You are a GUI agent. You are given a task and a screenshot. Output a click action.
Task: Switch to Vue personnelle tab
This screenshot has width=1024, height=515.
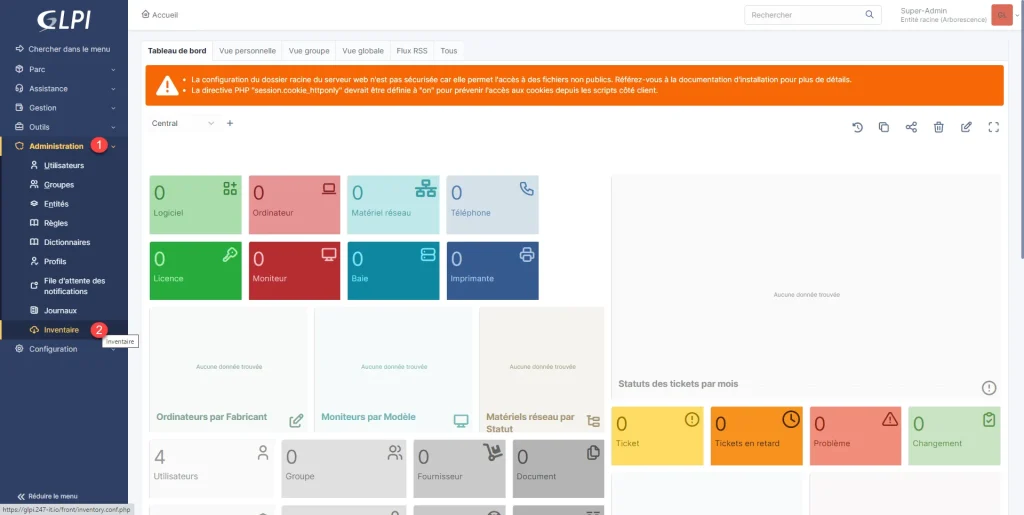pos(248,51)
